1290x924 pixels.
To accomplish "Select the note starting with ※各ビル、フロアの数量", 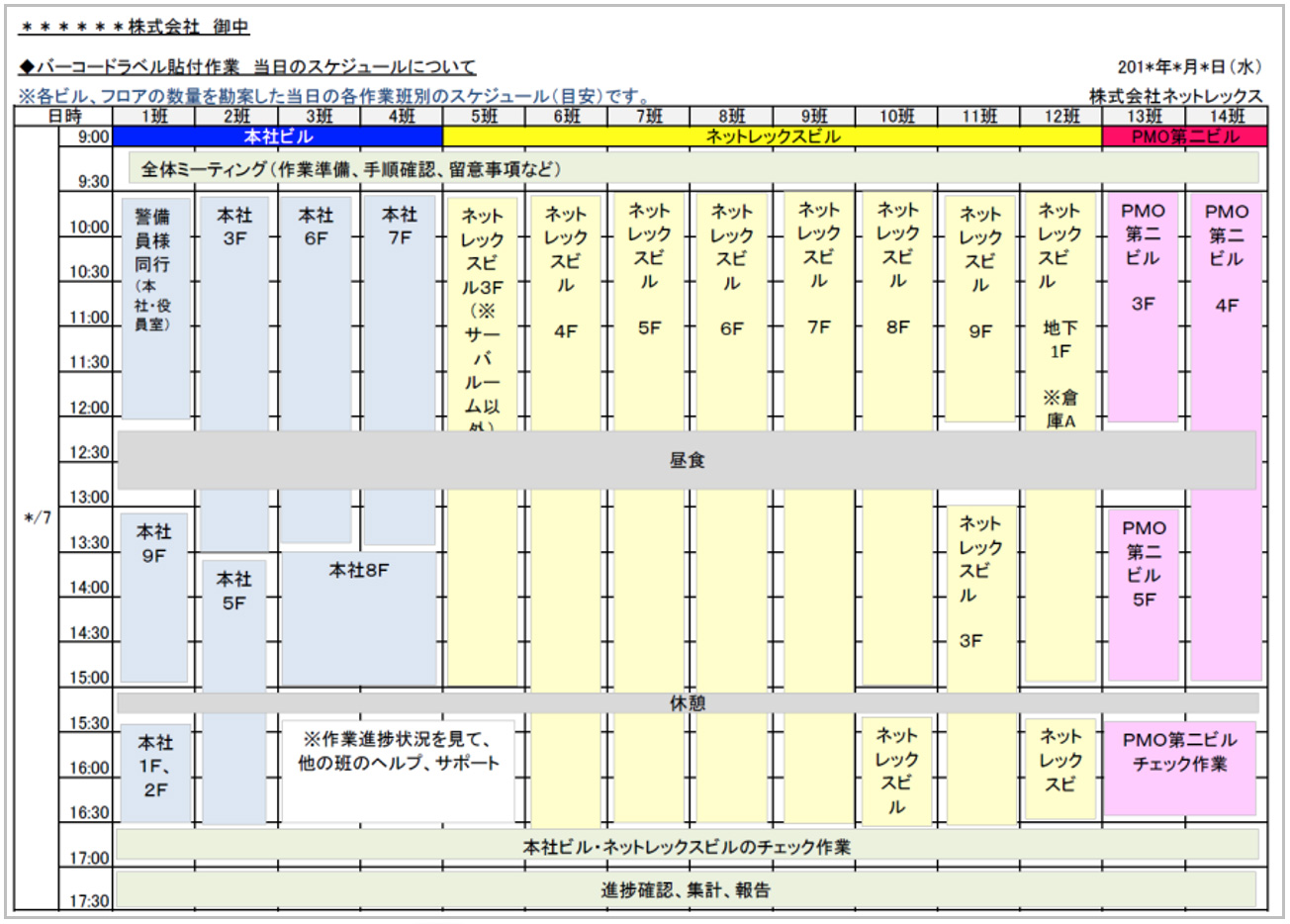I will point(335,96).
